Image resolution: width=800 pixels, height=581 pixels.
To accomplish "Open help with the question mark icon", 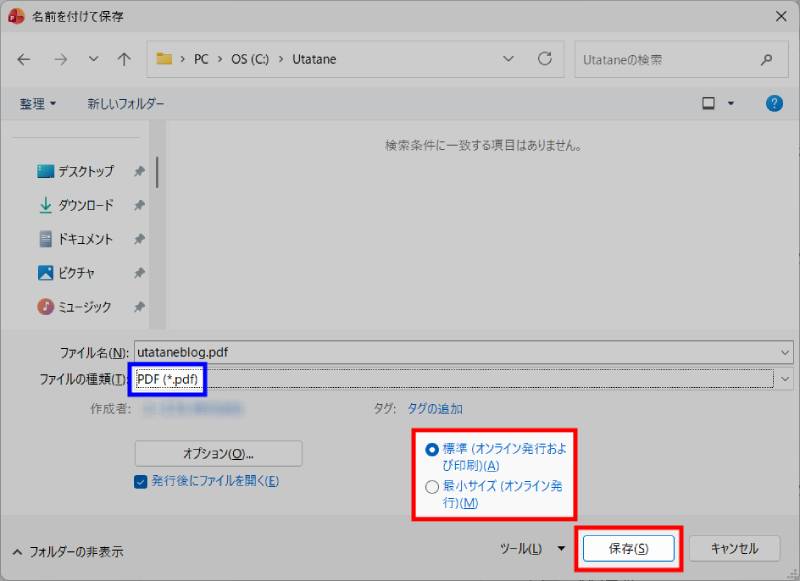I will [x=777, y=103].
